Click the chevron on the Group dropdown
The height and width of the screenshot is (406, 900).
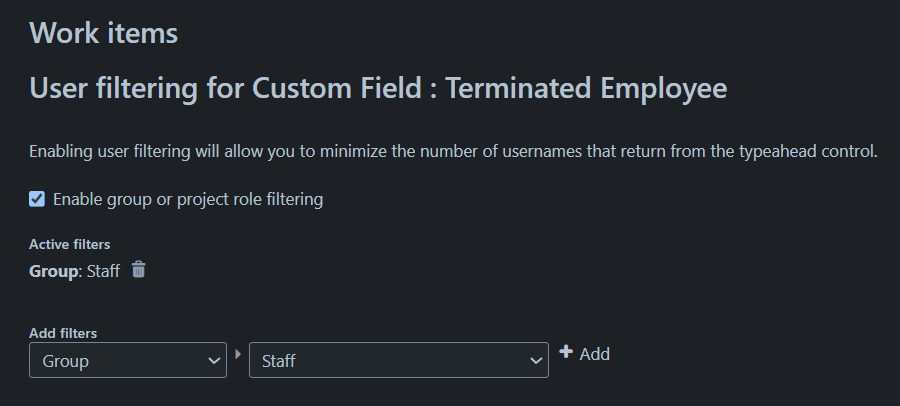pyautogui.click(x=213, y=361)
